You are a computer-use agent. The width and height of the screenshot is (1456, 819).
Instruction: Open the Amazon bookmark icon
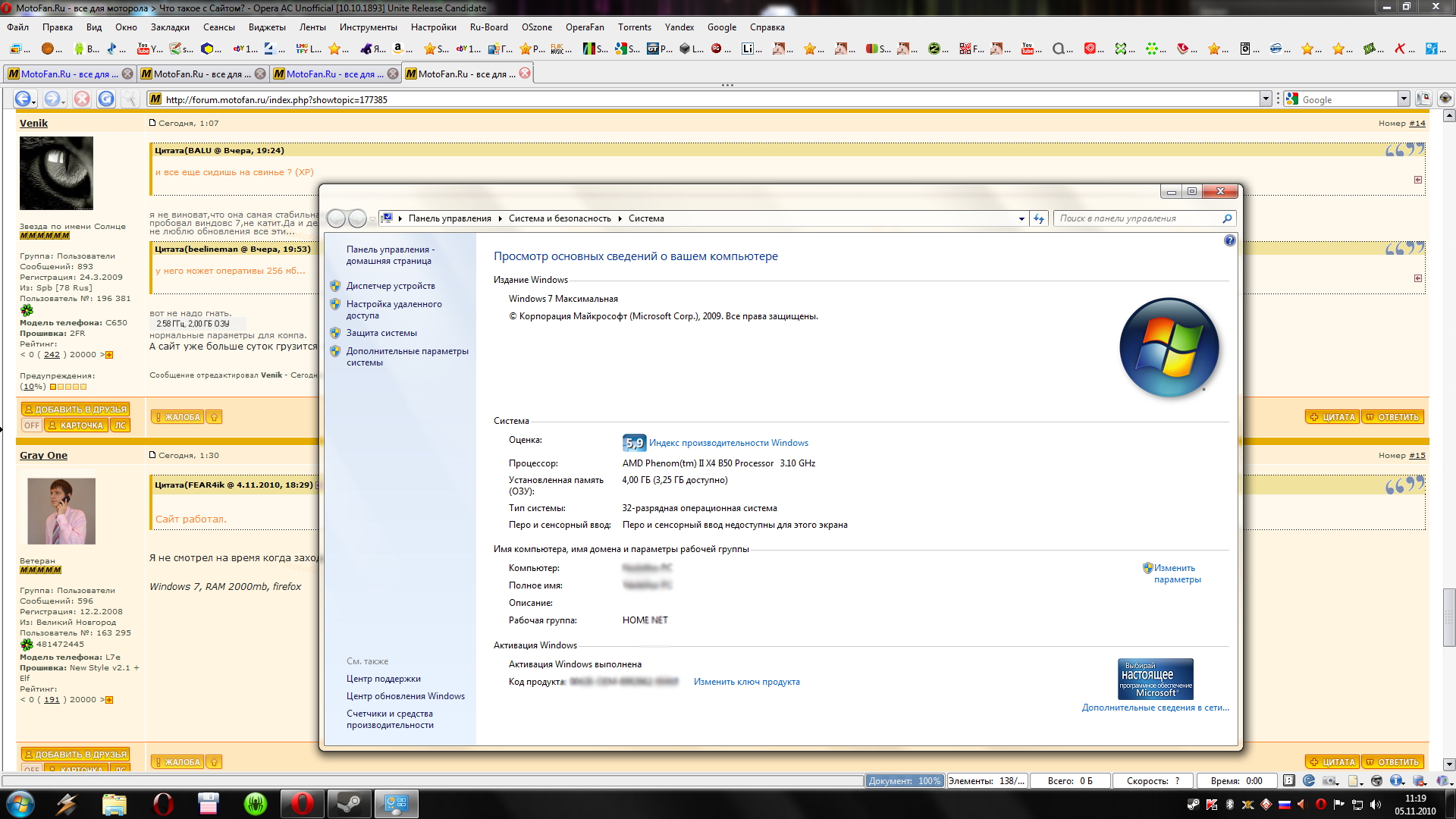click(x=403, y=49)
